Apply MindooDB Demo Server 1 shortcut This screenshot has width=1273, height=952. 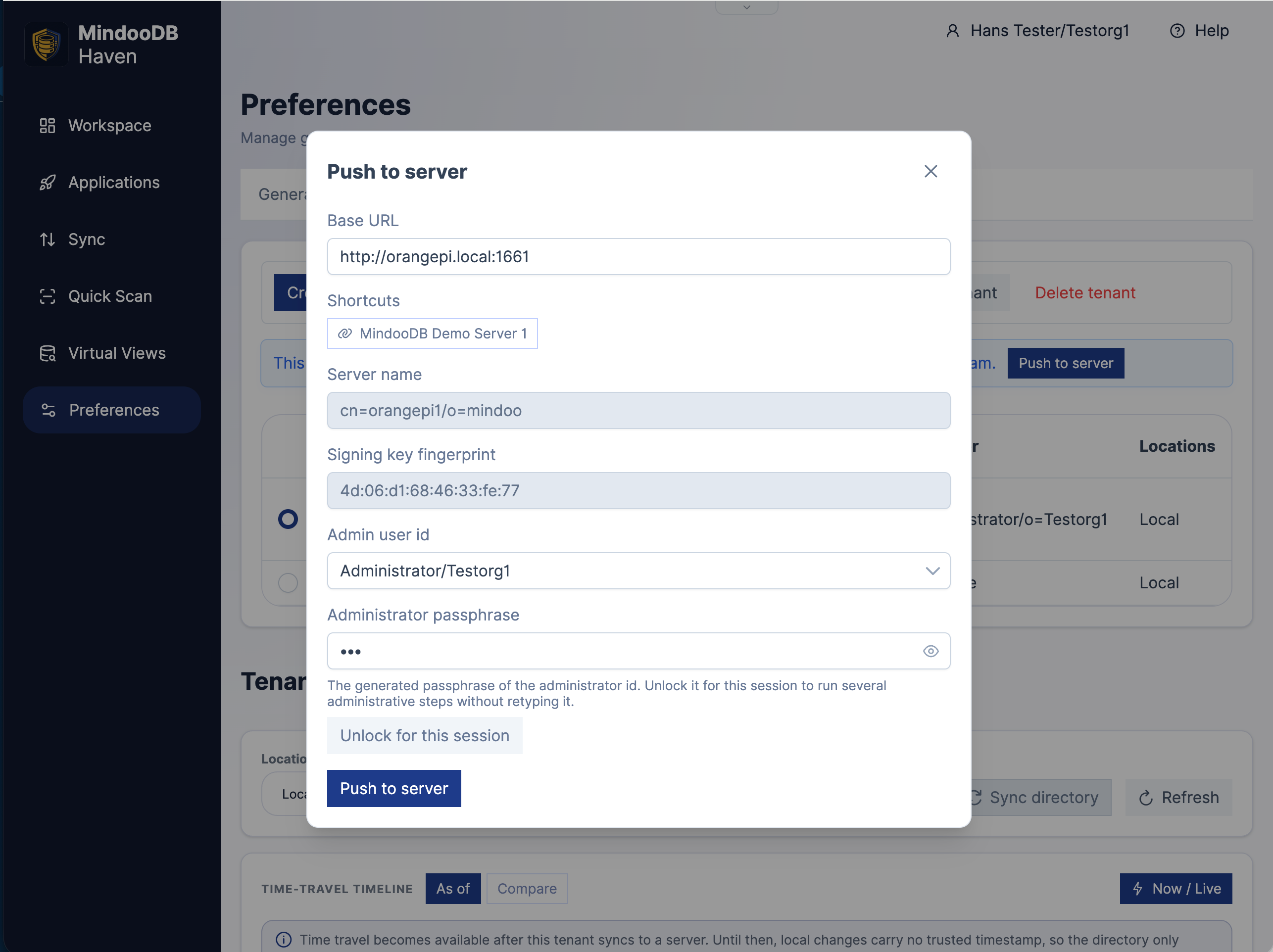[x=432, y=333]
